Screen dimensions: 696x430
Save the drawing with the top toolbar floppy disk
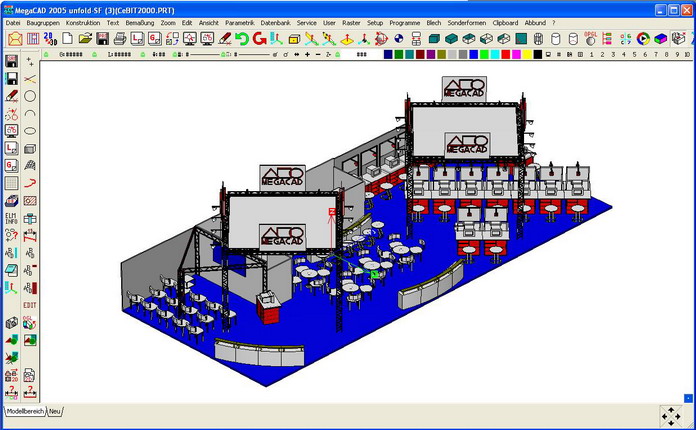103,39
